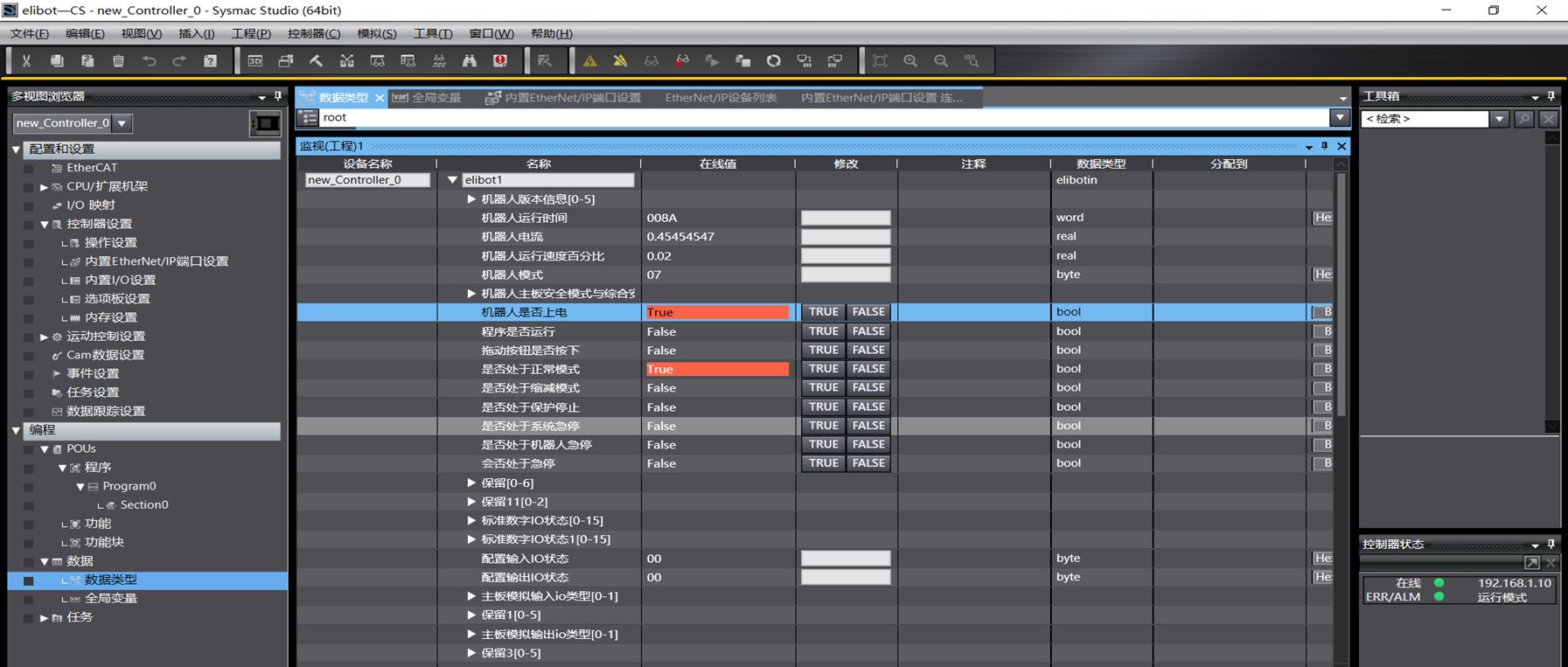Set 机器人是否上电 to FALSE
Screen dimensions: 1568x667
coord(868,312)
